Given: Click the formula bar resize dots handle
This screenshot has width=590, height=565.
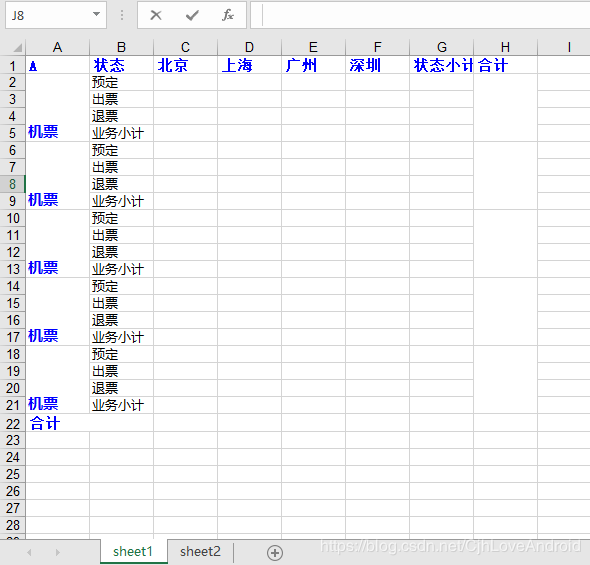Looking at the screenshot, I should point(122,15).
